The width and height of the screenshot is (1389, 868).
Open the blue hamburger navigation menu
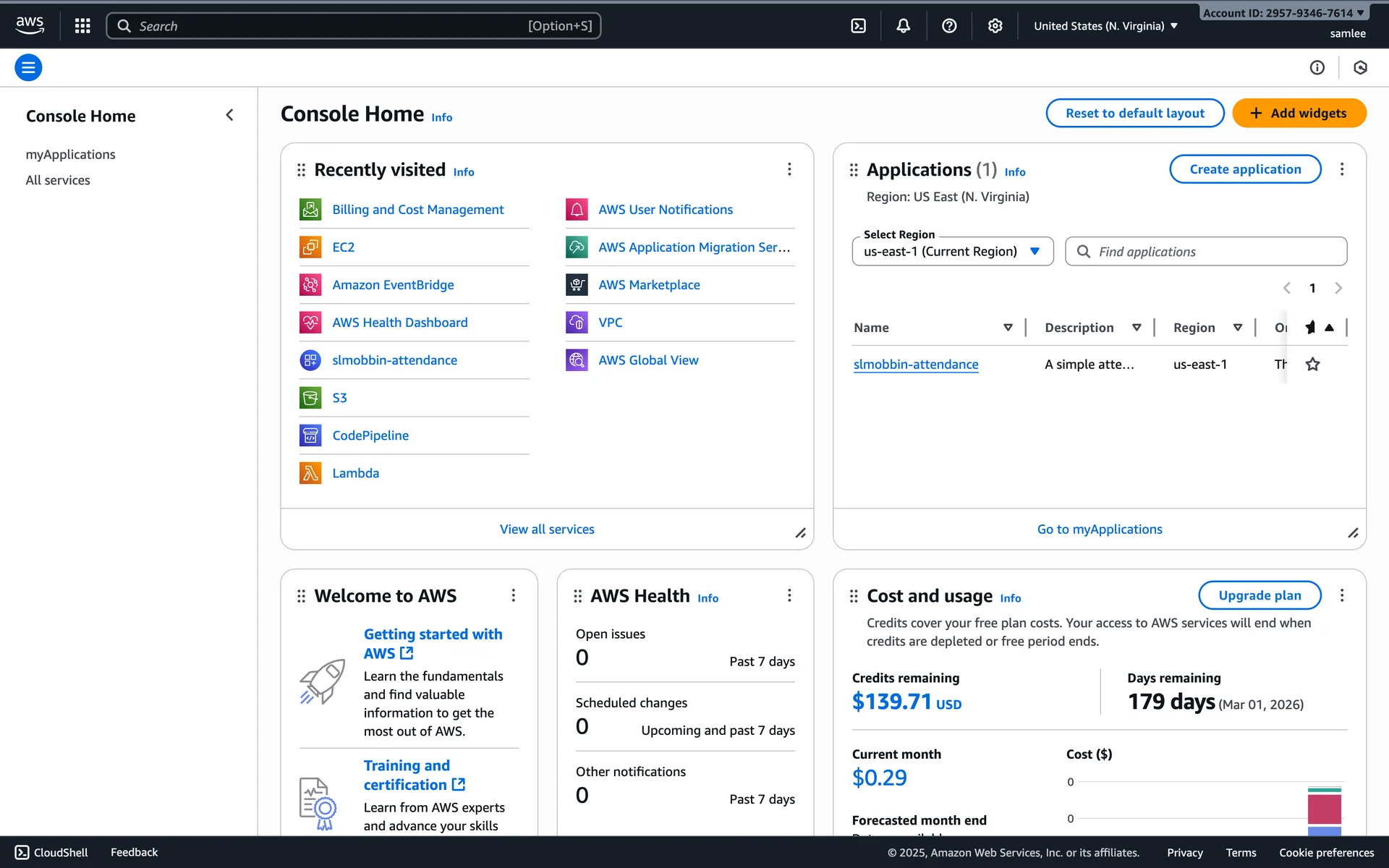pos(28,67)
